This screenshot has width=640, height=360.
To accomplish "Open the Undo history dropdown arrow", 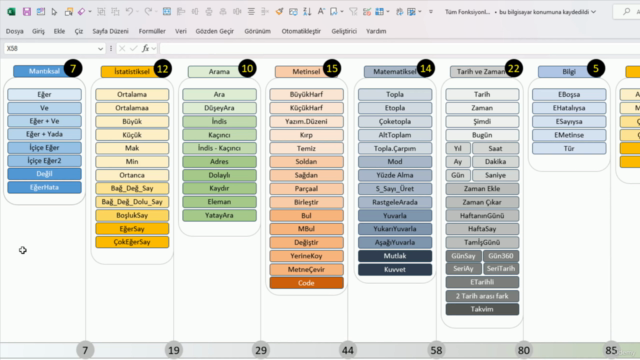I will coord(137,12).
